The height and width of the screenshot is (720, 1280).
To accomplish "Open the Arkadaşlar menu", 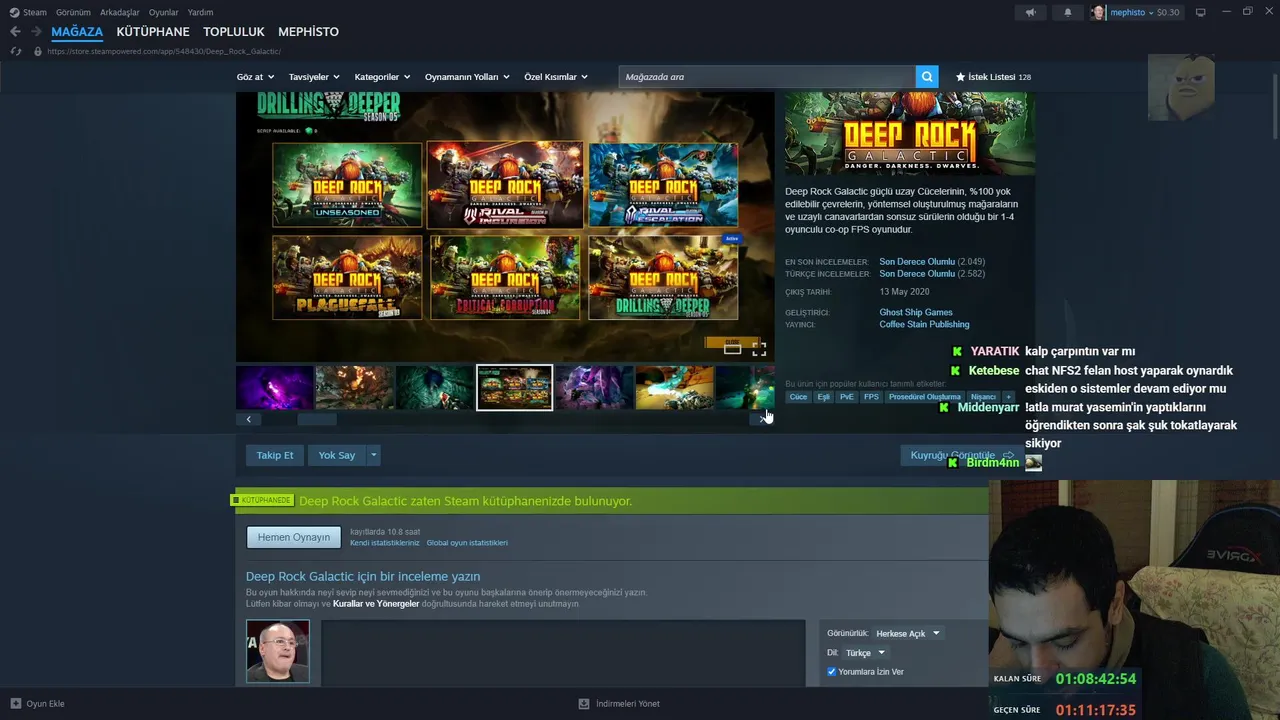I will tap(120, 12).
